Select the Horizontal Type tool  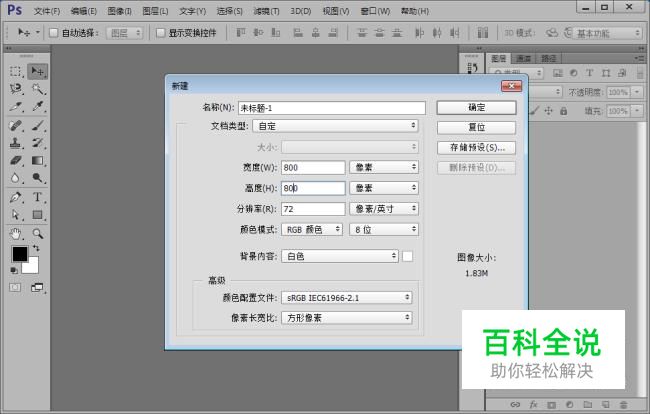click(37, 197)
